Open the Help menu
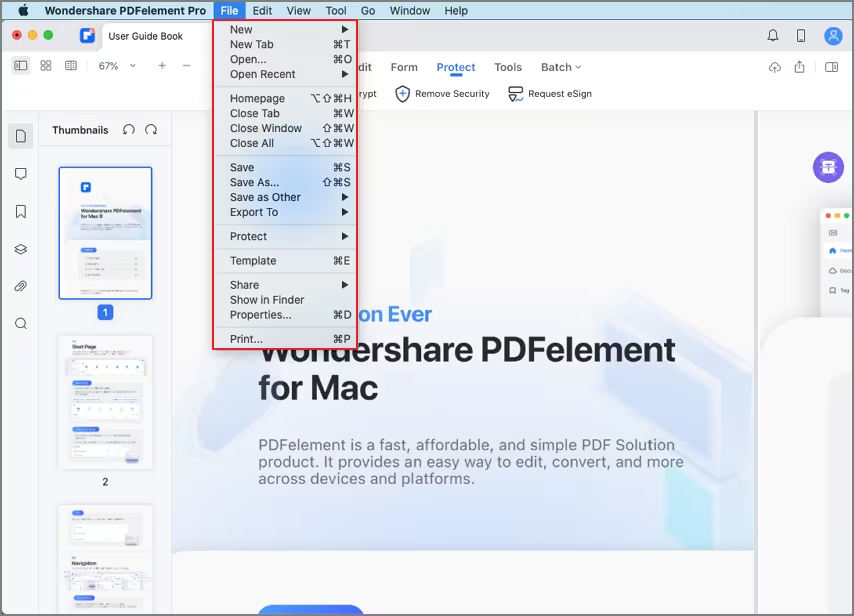Screen dimensions: 854x616 tap(456, 10)
